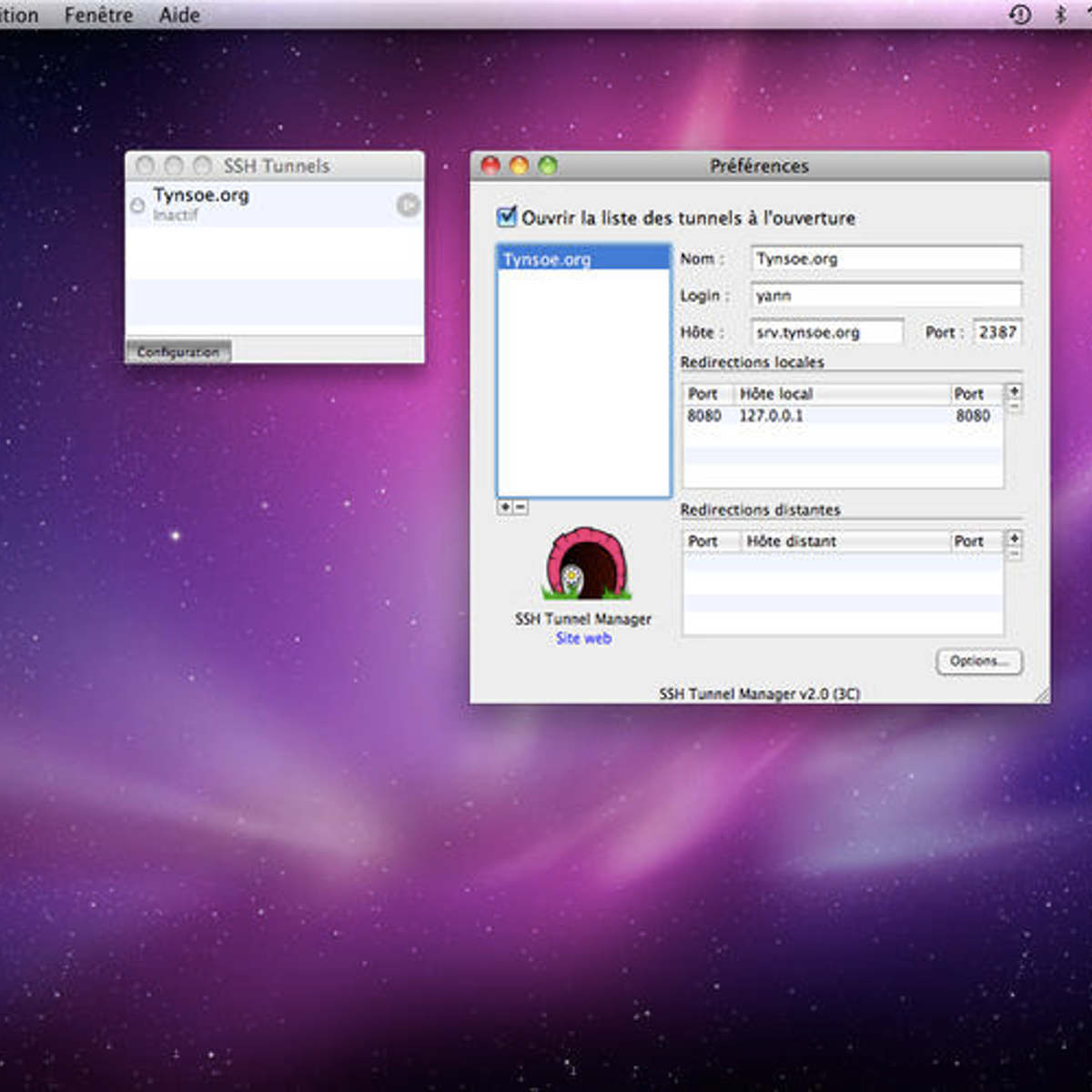Open Time Machine menu bar icon

click(1020, 15)
